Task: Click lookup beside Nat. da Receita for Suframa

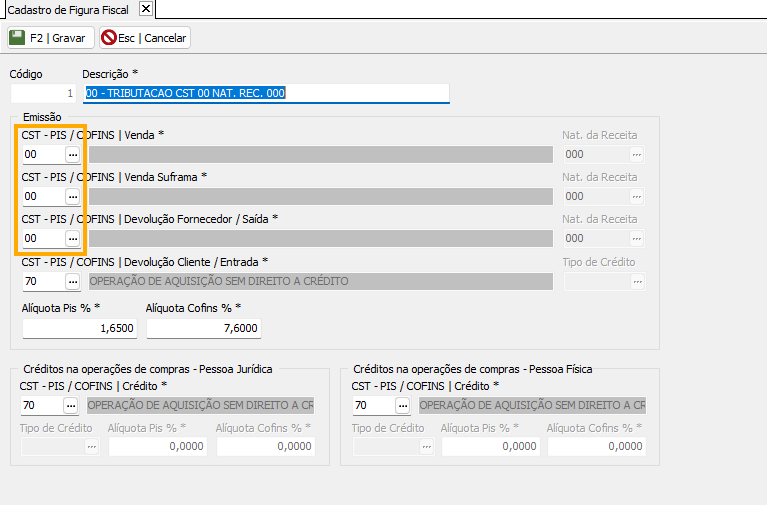Action: pyautogui.click(x=637, y=196)
